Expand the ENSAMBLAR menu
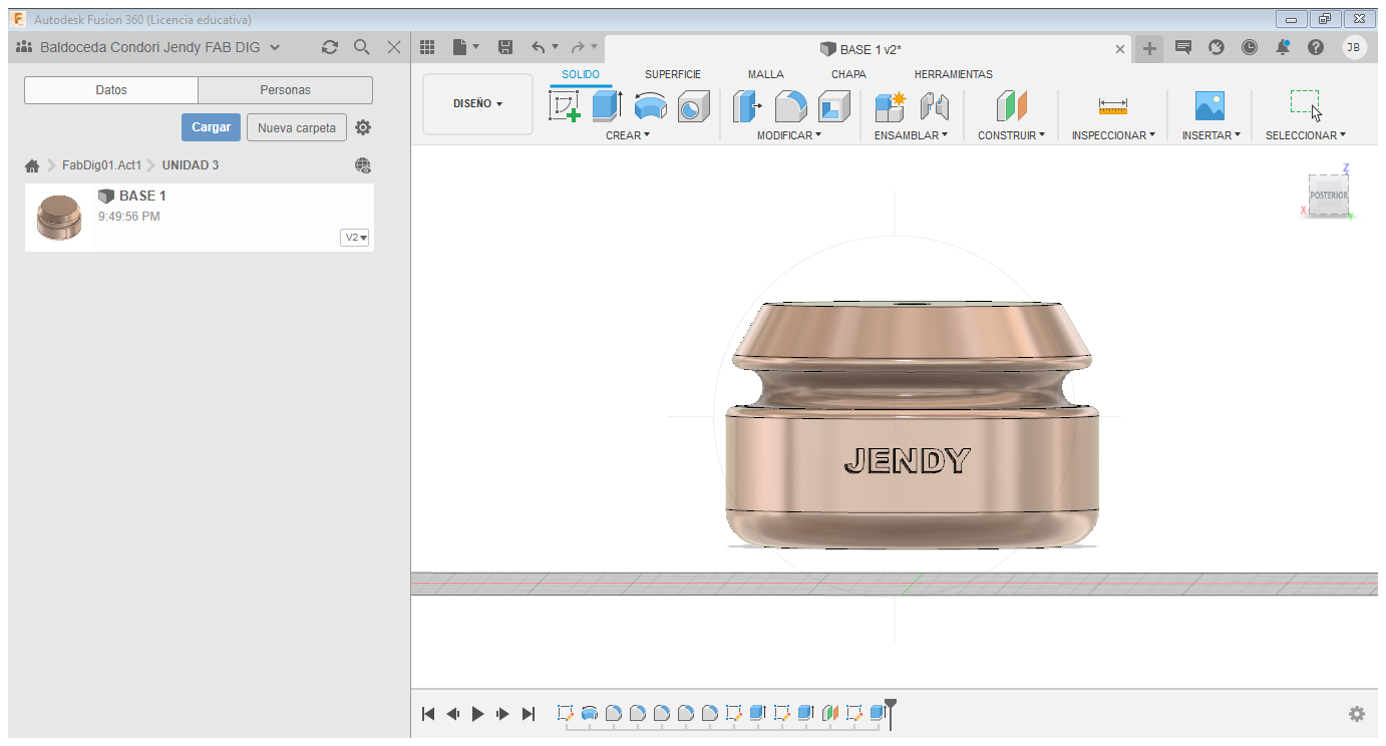This screenshot has height=746, width=1386. coord(911,135)
